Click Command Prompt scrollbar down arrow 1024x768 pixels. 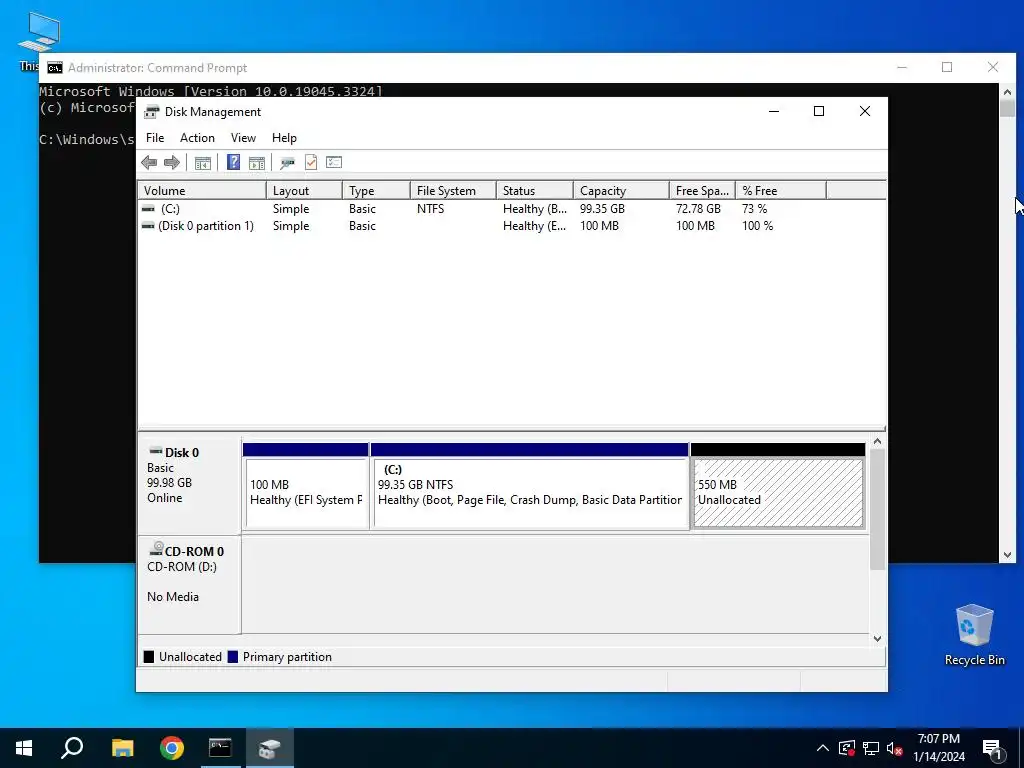pos(1007,555)
